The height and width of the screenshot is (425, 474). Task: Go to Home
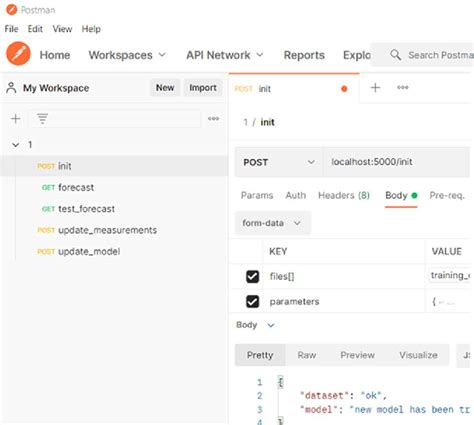(x=55, y=55)
